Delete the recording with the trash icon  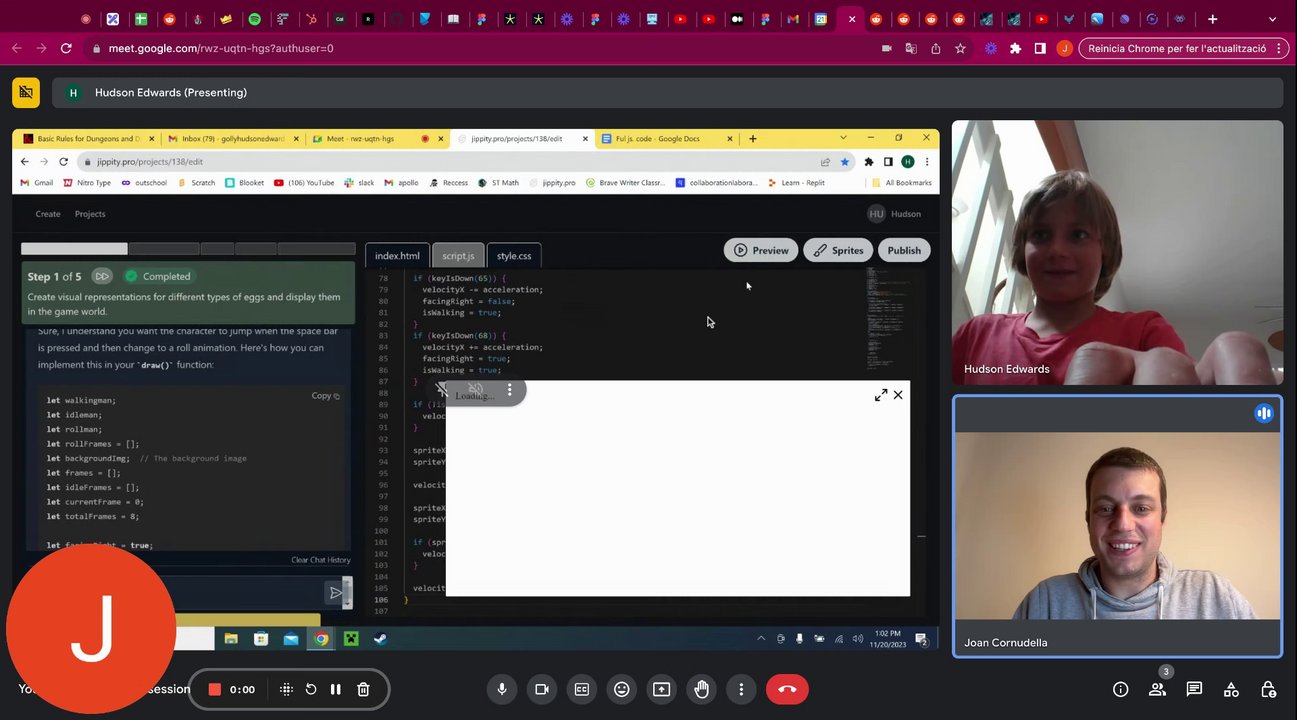coord(364,689)
